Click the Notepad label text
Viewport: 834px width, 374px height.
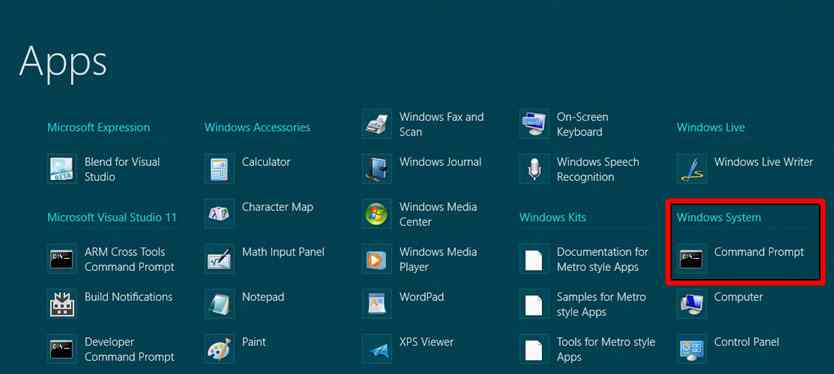click(x=263, y=297)
